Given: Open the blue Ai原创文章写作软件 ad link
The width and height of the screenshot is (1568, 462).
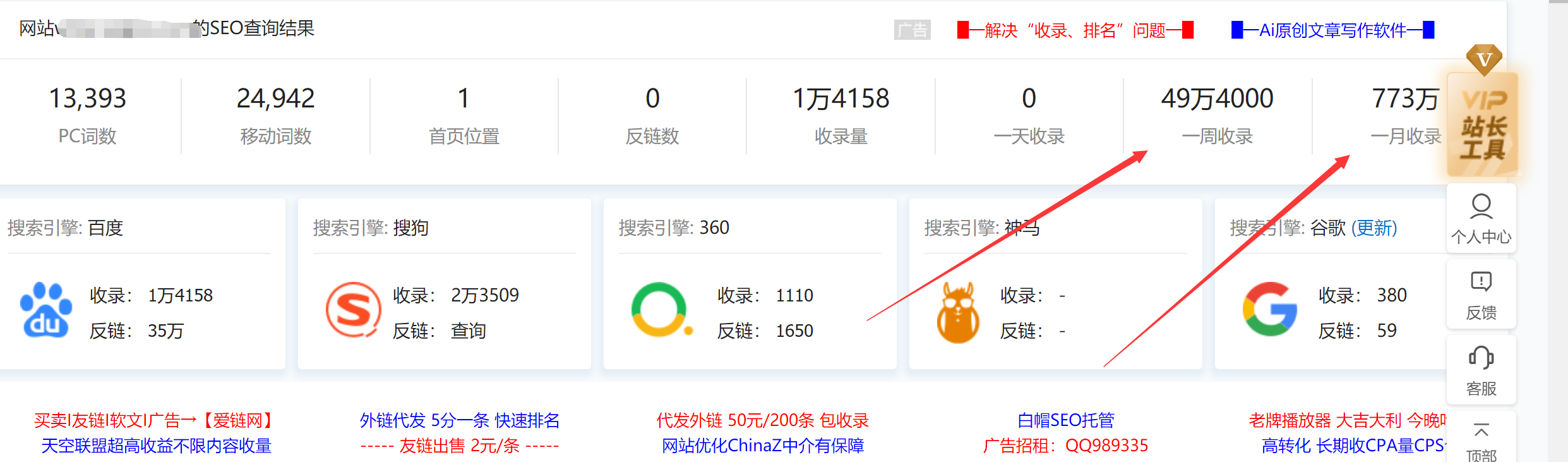Looking at the screenshot, I should (1332, 30).
